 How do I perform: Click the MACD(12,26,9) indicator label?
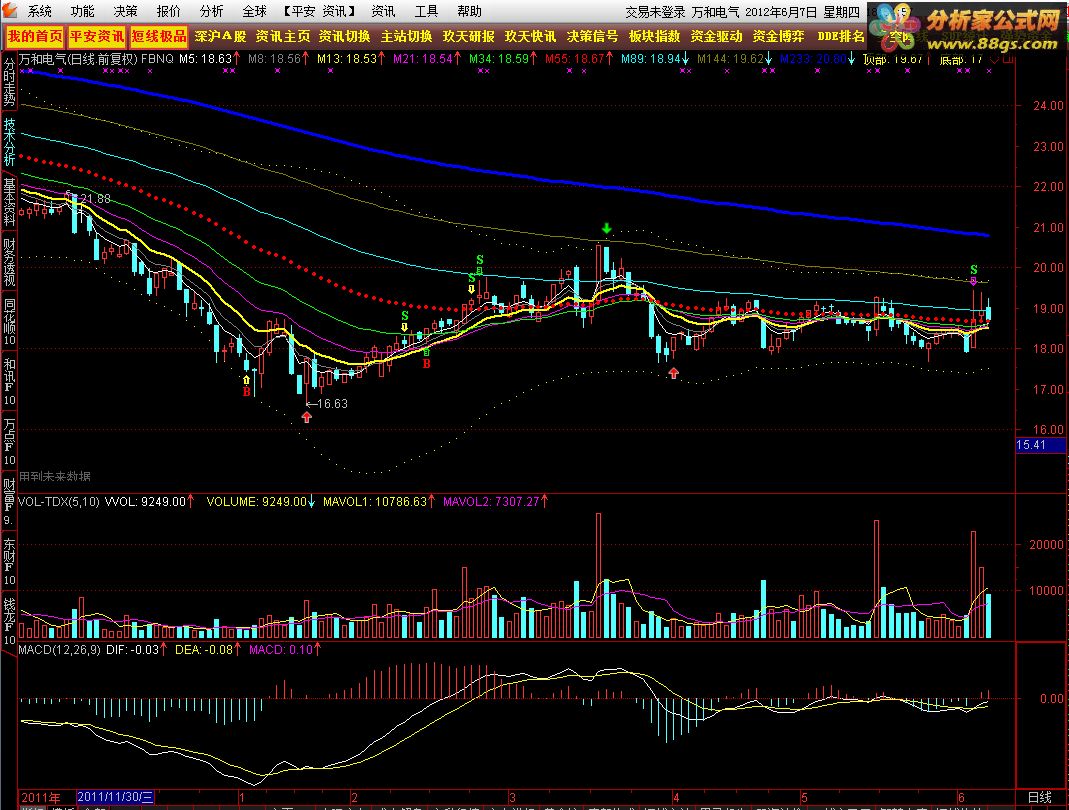[x=59, y=650]
